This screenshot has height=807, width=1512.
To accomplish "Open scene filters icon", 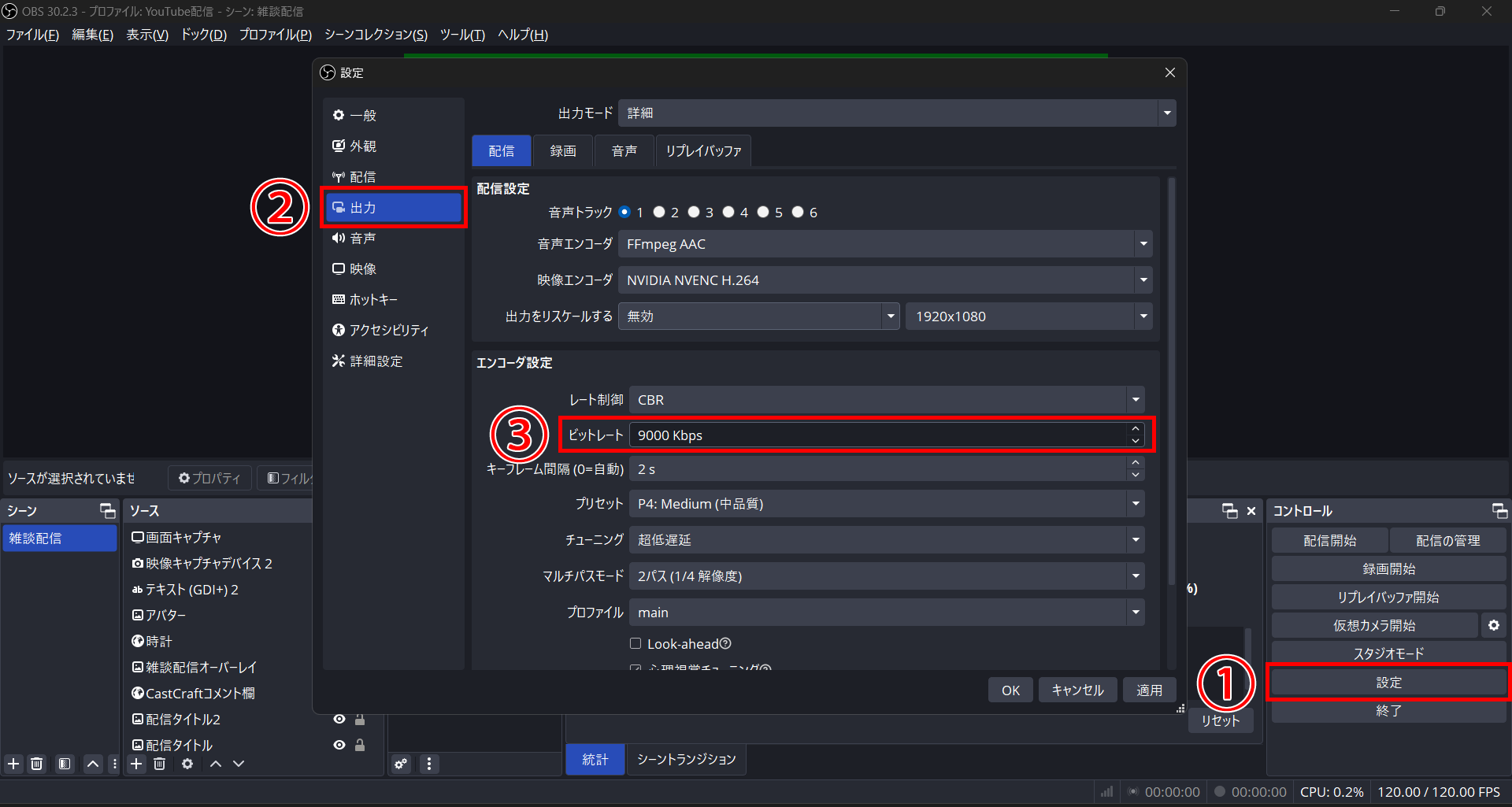I will (x=65, y=764).
